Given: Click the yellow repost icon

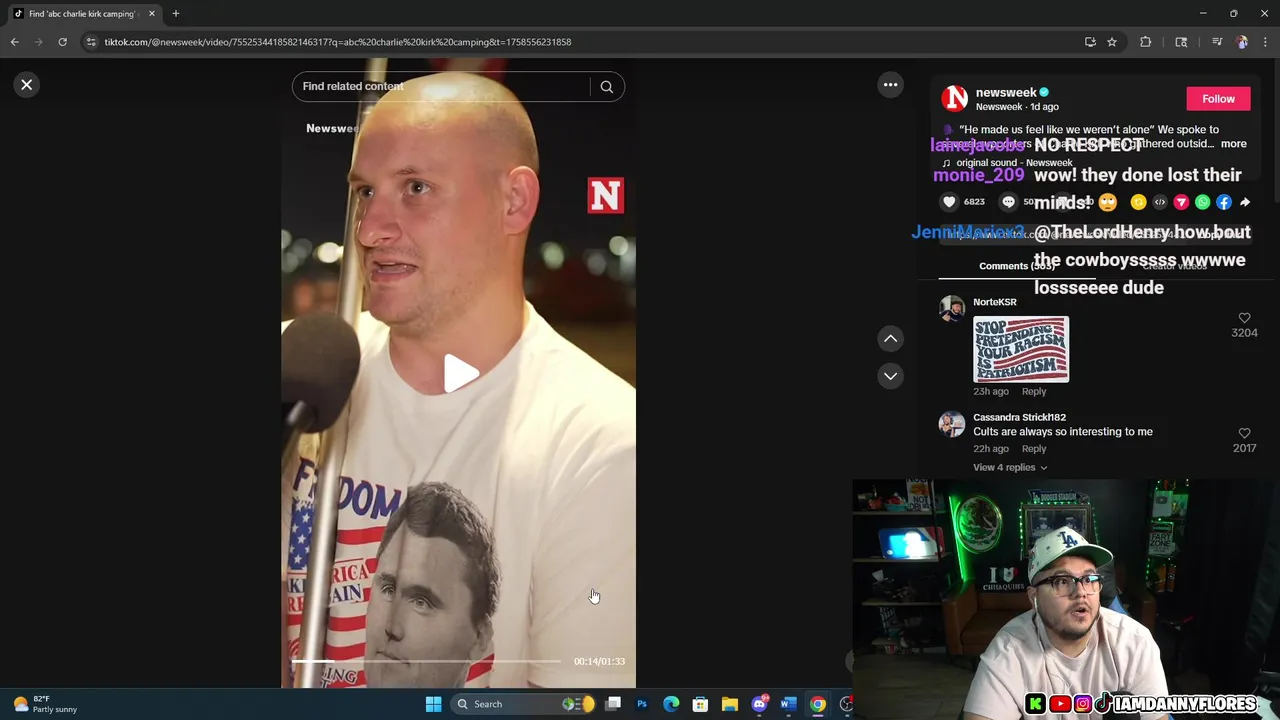Looking at the screenshot, I should click(x=1138, y=202).
